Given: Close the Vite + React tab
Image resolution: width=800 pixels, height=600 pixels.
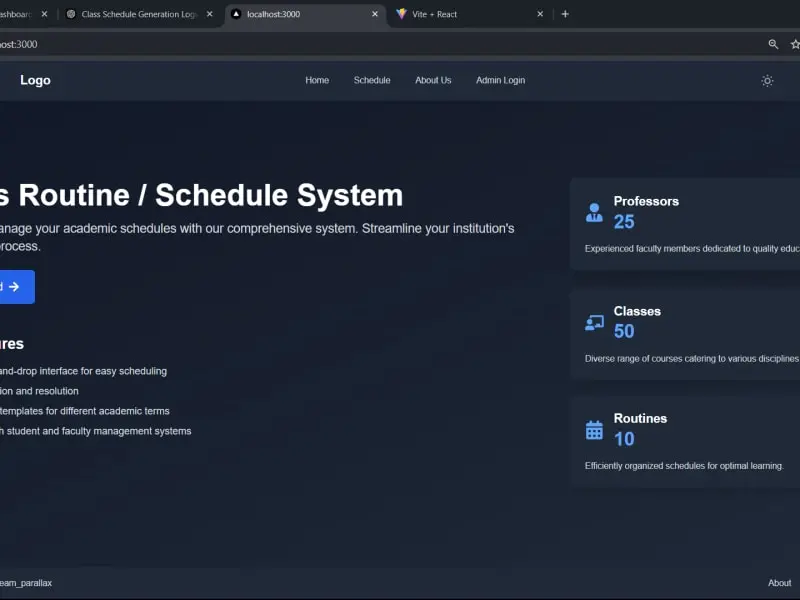Looking at the screenshot, I should click(540, 14).
